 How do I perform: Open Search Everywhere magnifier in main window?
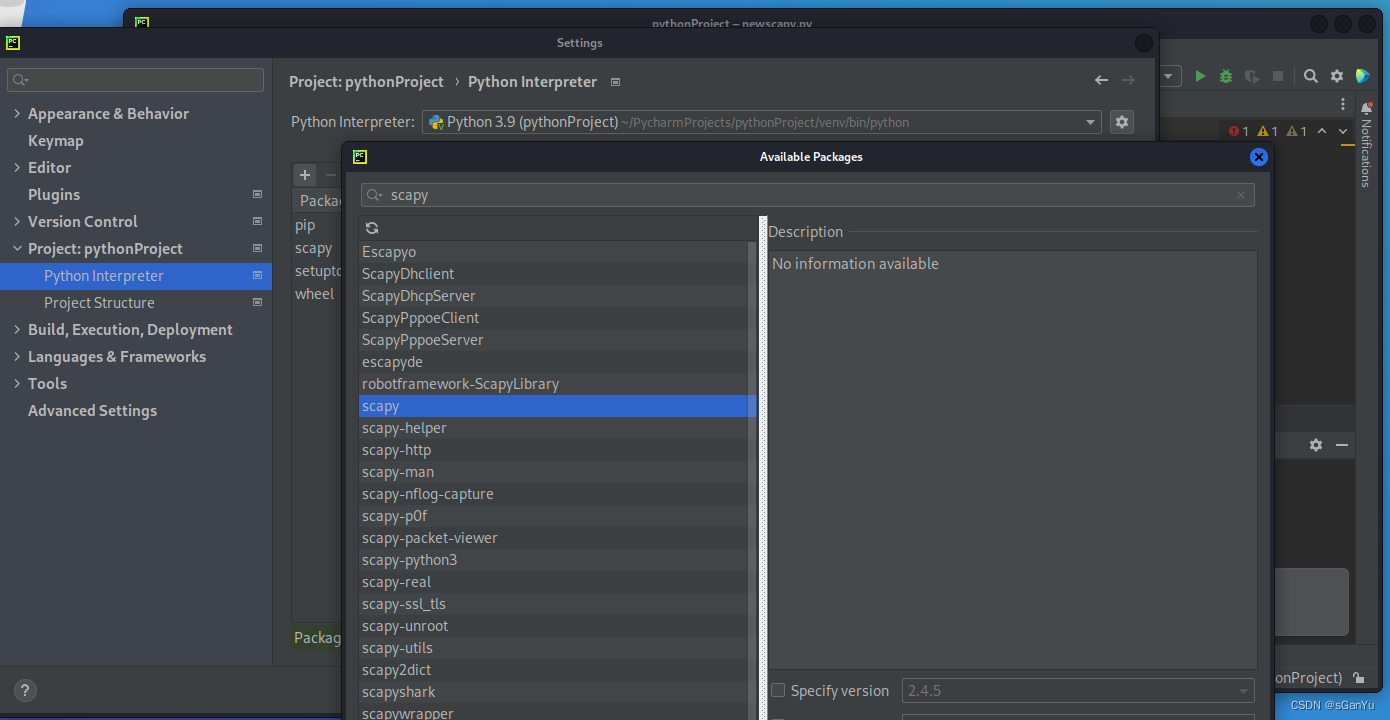point(1311,76)
